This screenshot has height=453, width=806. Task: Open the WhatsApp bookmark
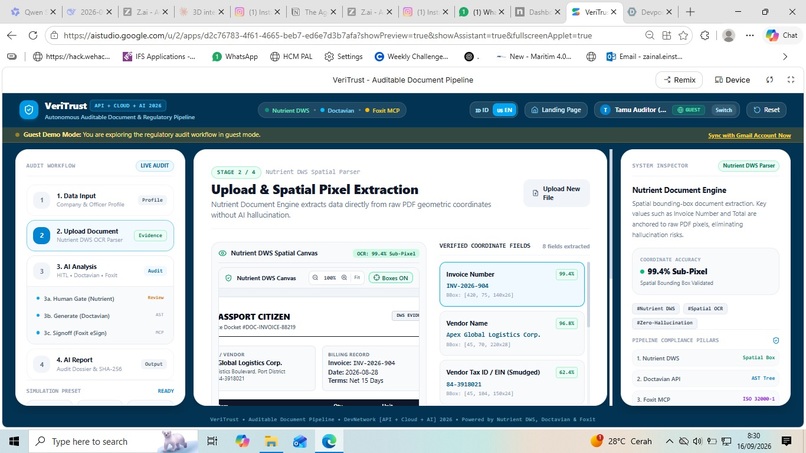click(235, 57)
